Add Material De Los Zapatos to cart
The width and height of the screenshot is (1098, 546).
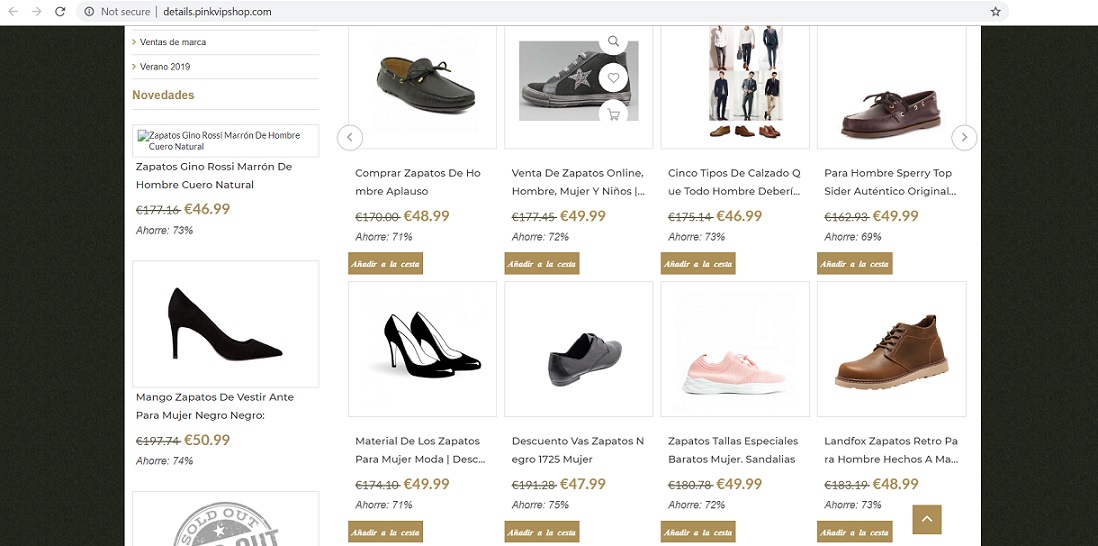click(x=385, y=532)
